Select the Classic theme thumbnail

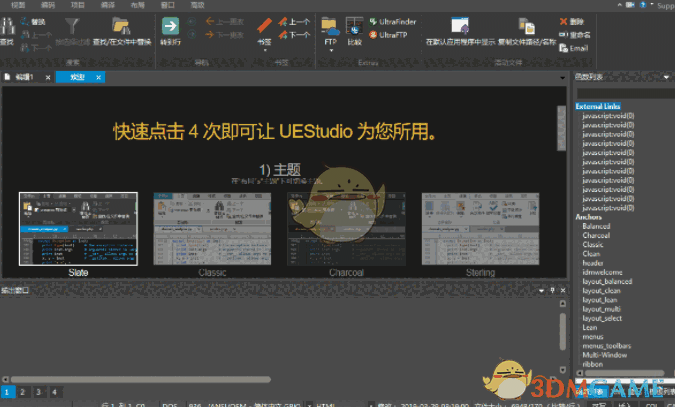click(x=212, y=229)
